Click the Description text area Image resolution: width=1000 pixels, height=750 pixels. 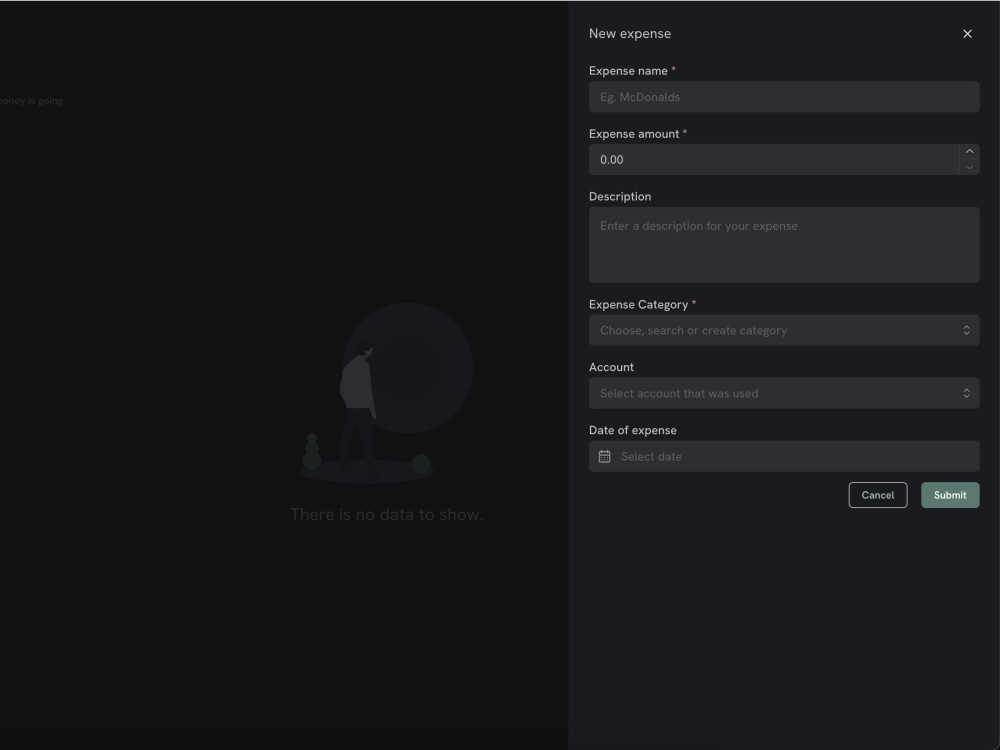pyautogui.click(x=784, y=245)
